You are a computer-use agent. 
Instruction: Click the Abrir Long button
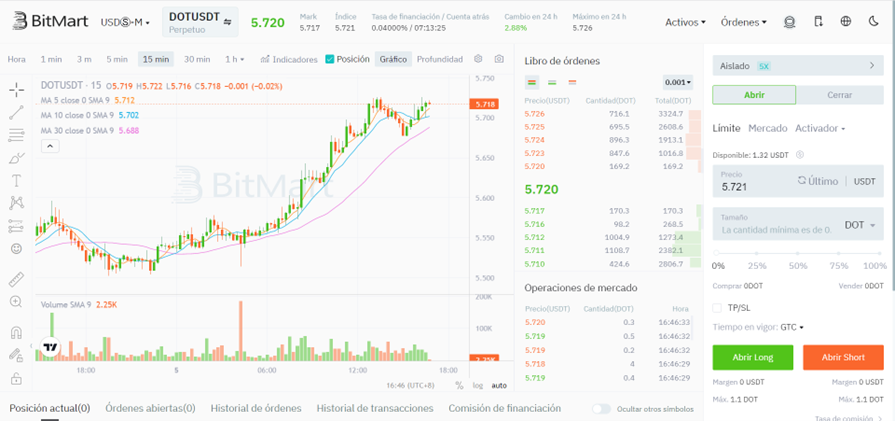(x=752, y=357)
